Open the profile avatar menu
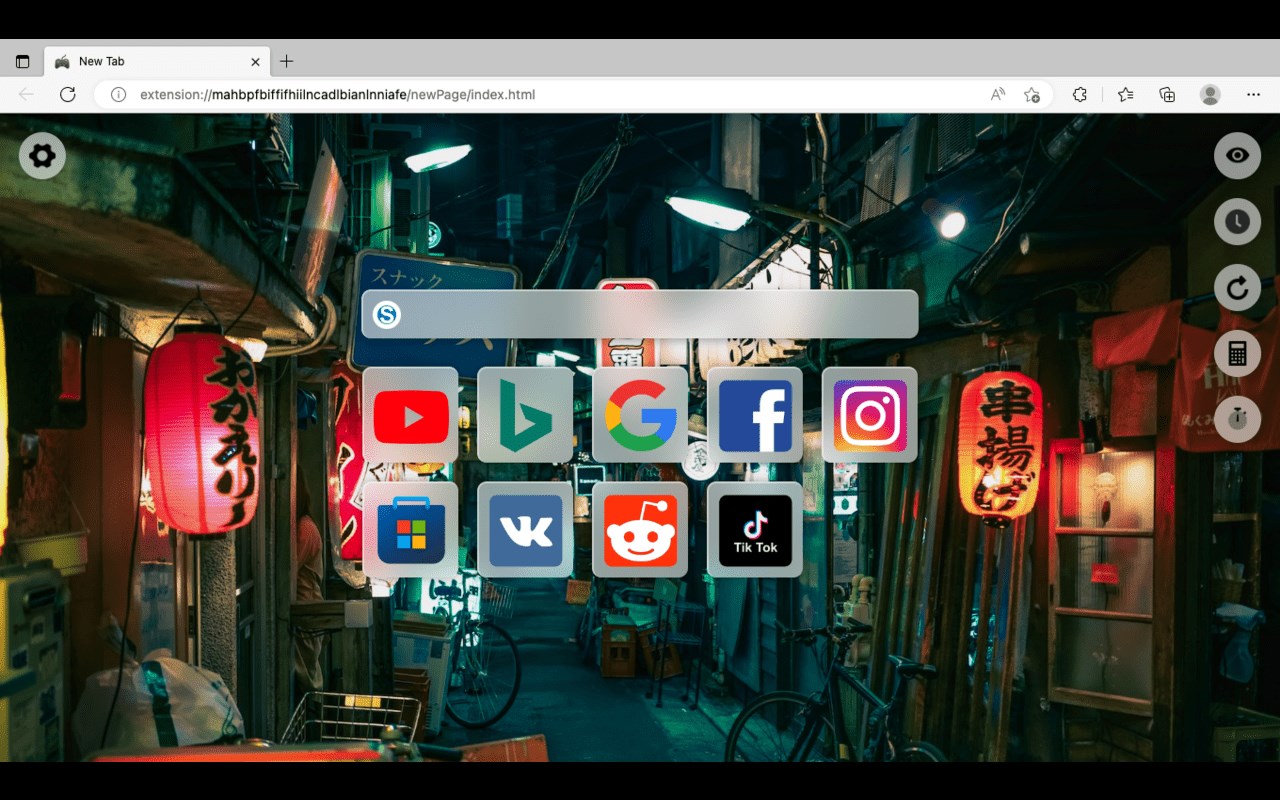The height and width of the screenshot is (800, 1280). [x=1210, y=95]
